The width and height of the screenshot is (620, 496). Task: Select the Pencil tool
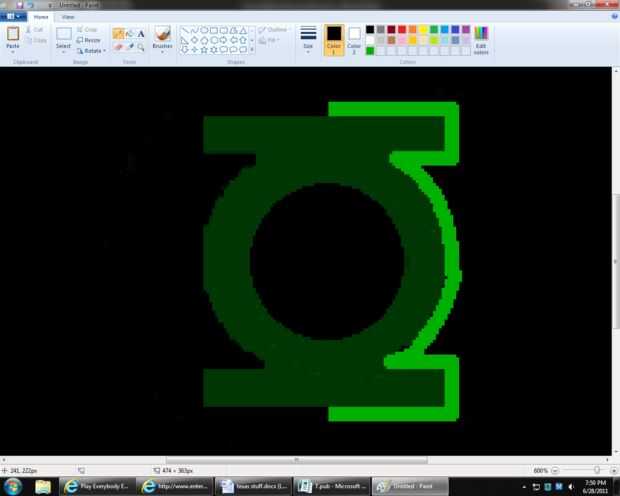(118, 34)
